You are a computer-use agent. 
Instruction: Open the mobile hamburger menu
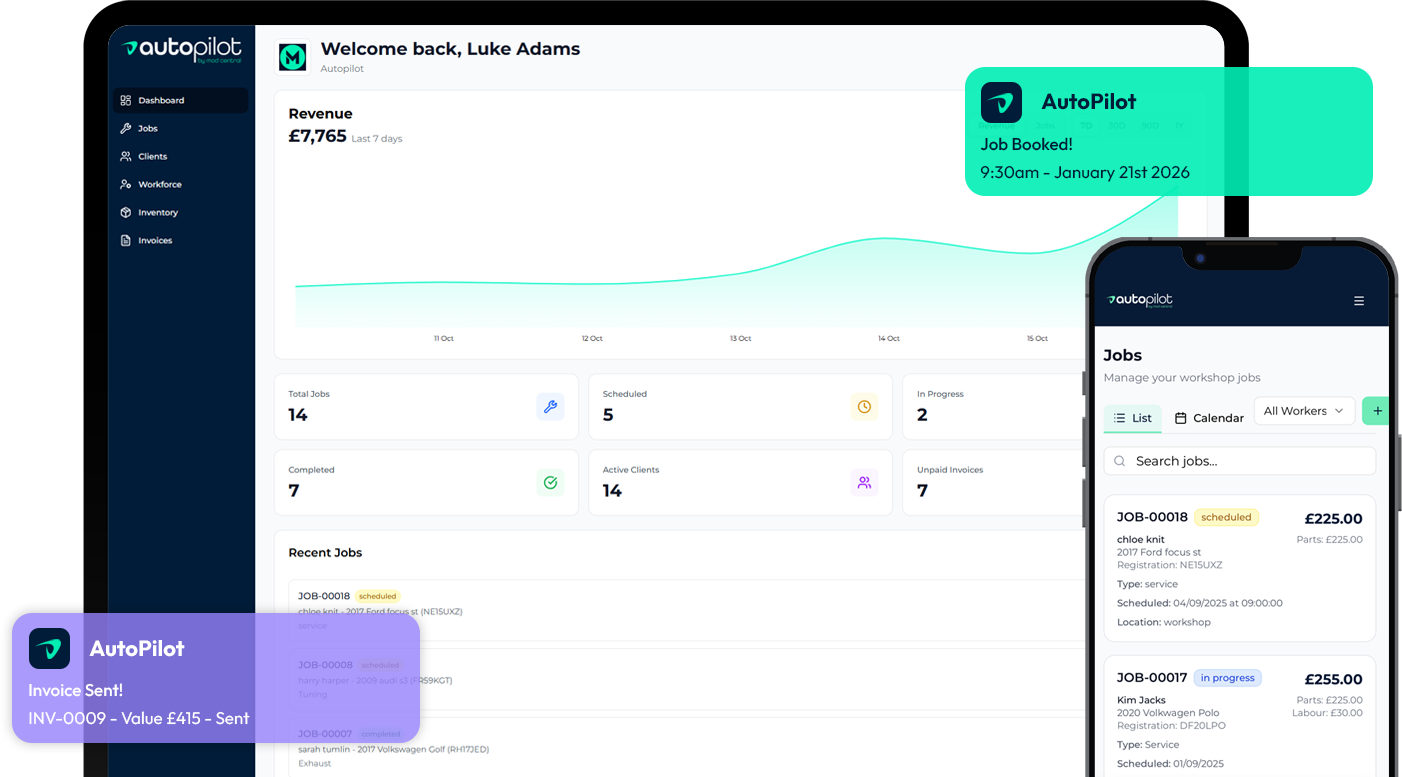tap(1358, 301)
